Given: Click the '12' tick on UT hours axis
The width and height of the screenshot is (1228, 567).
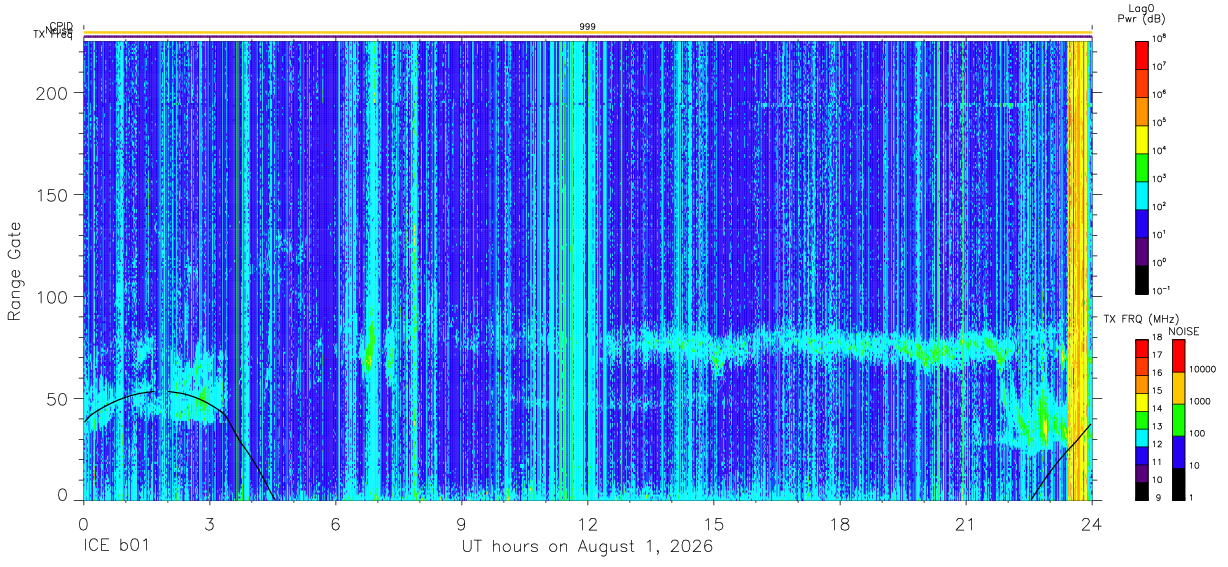Looking at the screenshot, I should pyautogui.click(x=587, y=524).
